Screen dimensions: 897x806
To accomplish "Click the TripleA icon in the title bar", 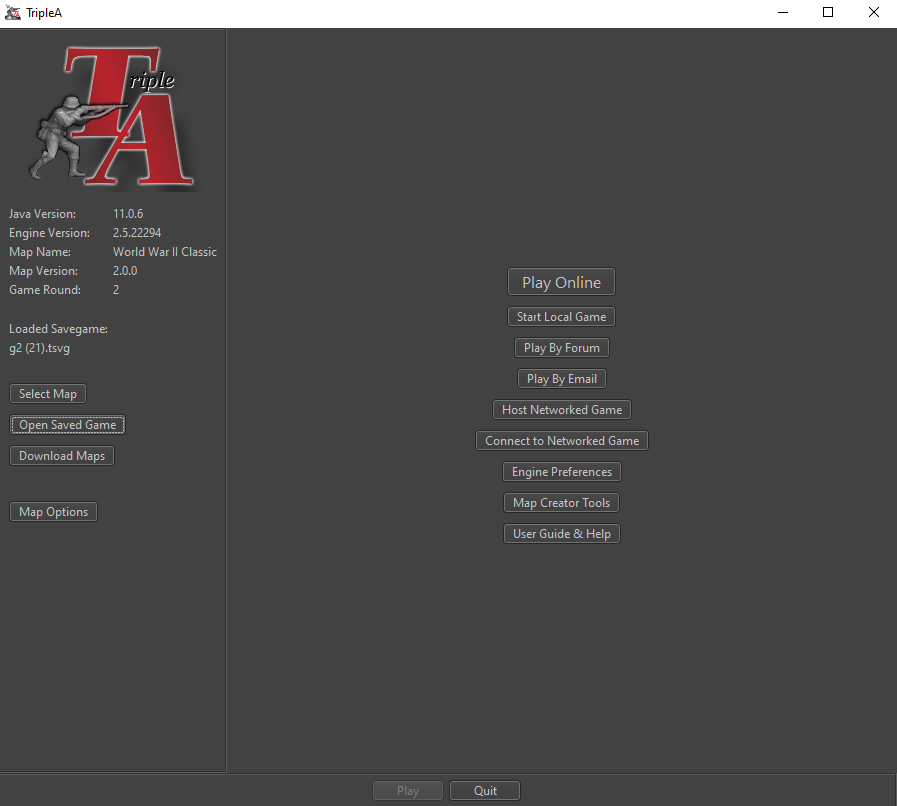I will click(13, 13).
